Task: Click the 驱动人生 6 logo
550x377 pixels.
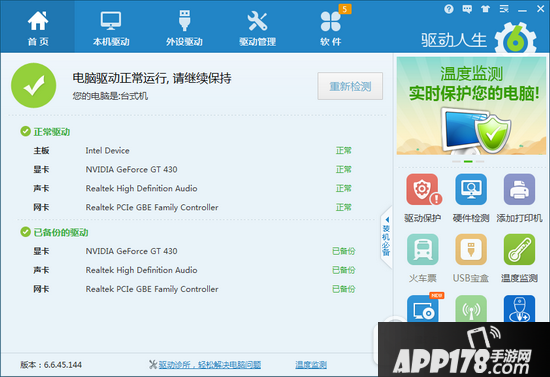Action: point(479,39)
